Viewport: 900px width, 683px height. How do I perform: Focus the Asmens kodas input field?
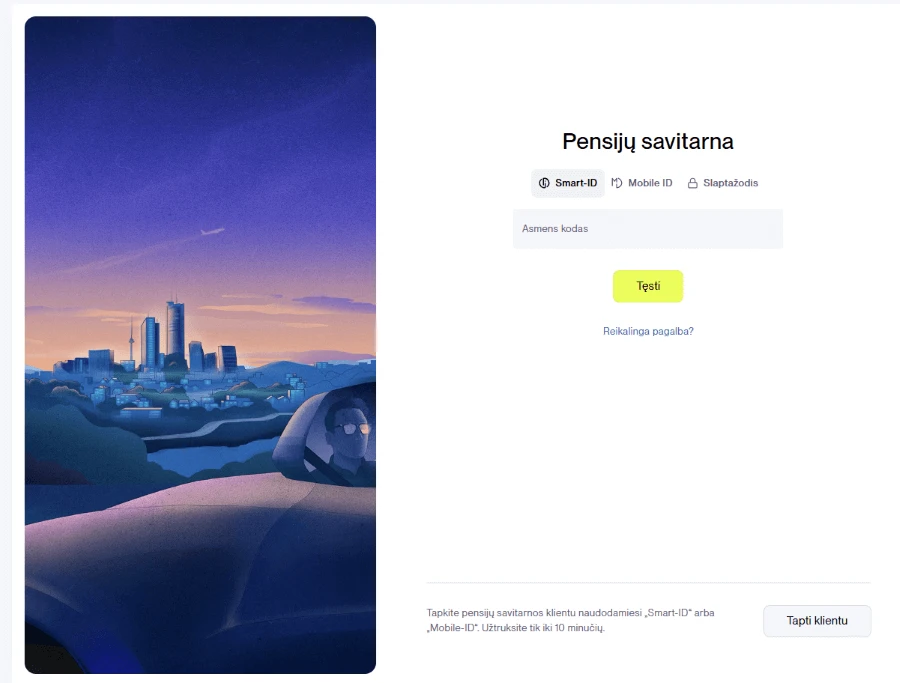(648, 228)
